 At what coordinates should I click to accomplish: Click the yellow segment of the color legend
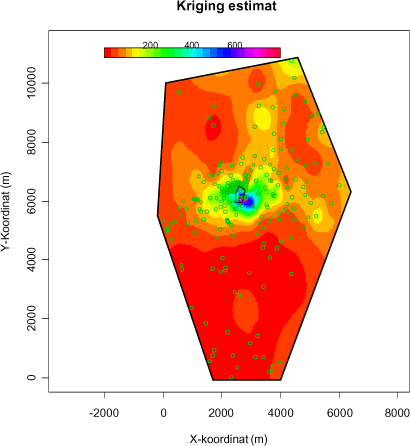coord(136,53)
